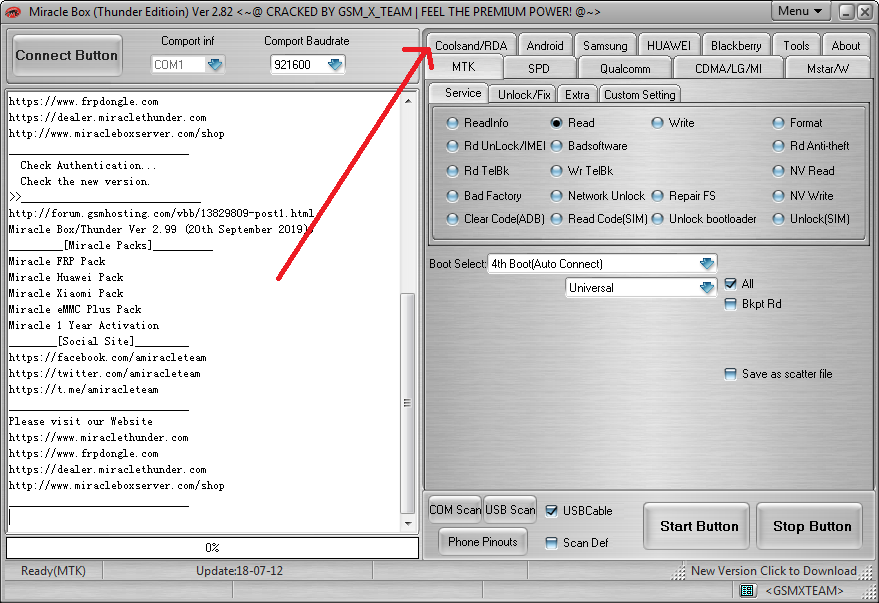Click the COM Scan button
The height and width of the screenshot is (603, 879).
pyautogui.click(x=455, y=510)
